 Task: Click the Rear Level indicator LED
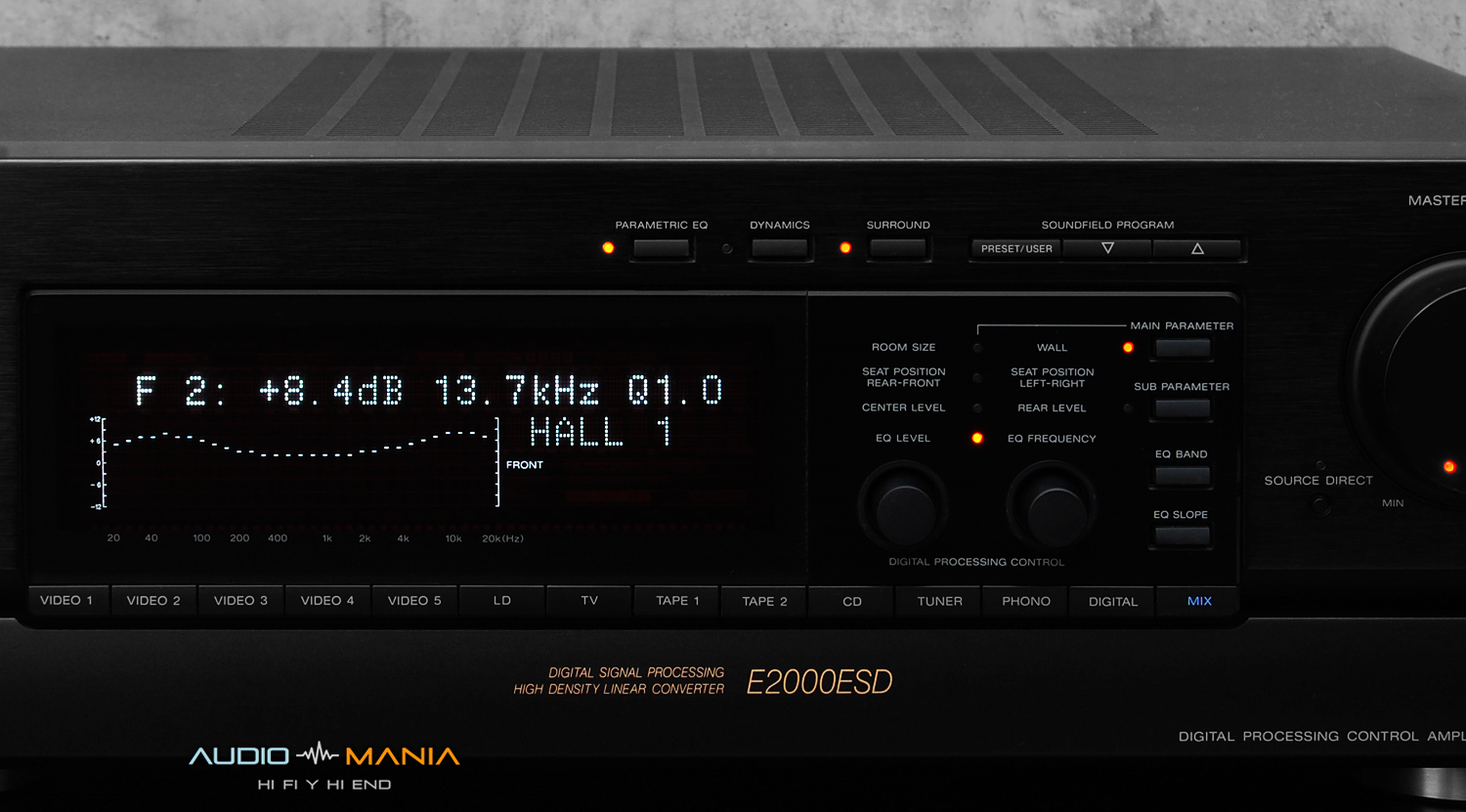[1128, 408]
